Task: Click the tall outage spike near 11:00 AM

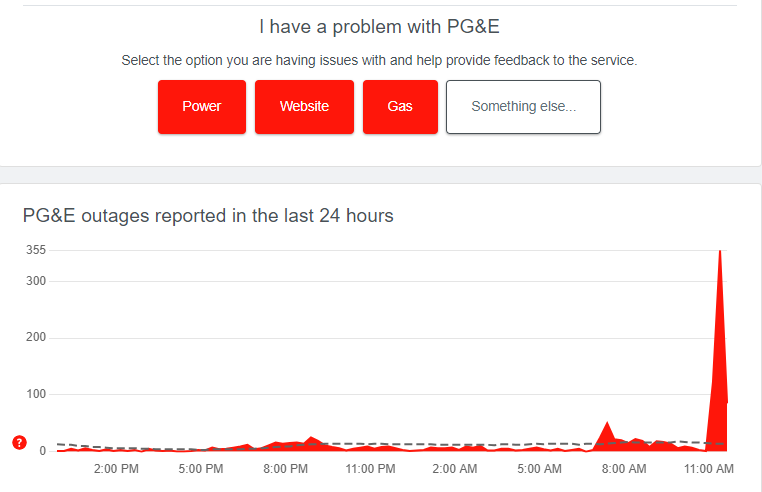Action: [x=719, y=350]
